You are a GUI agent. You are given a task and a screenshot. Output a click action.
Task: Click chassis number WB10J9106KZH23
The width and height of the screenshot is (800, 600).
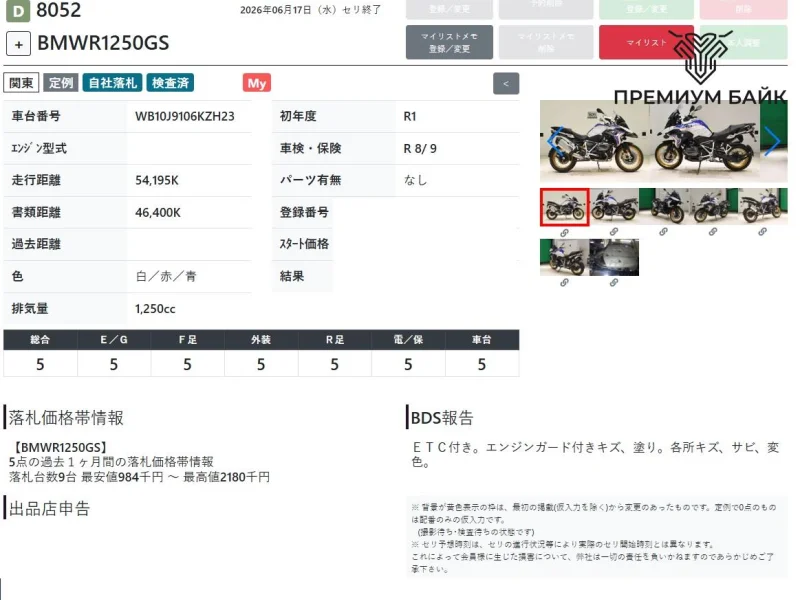click(185, 116)
